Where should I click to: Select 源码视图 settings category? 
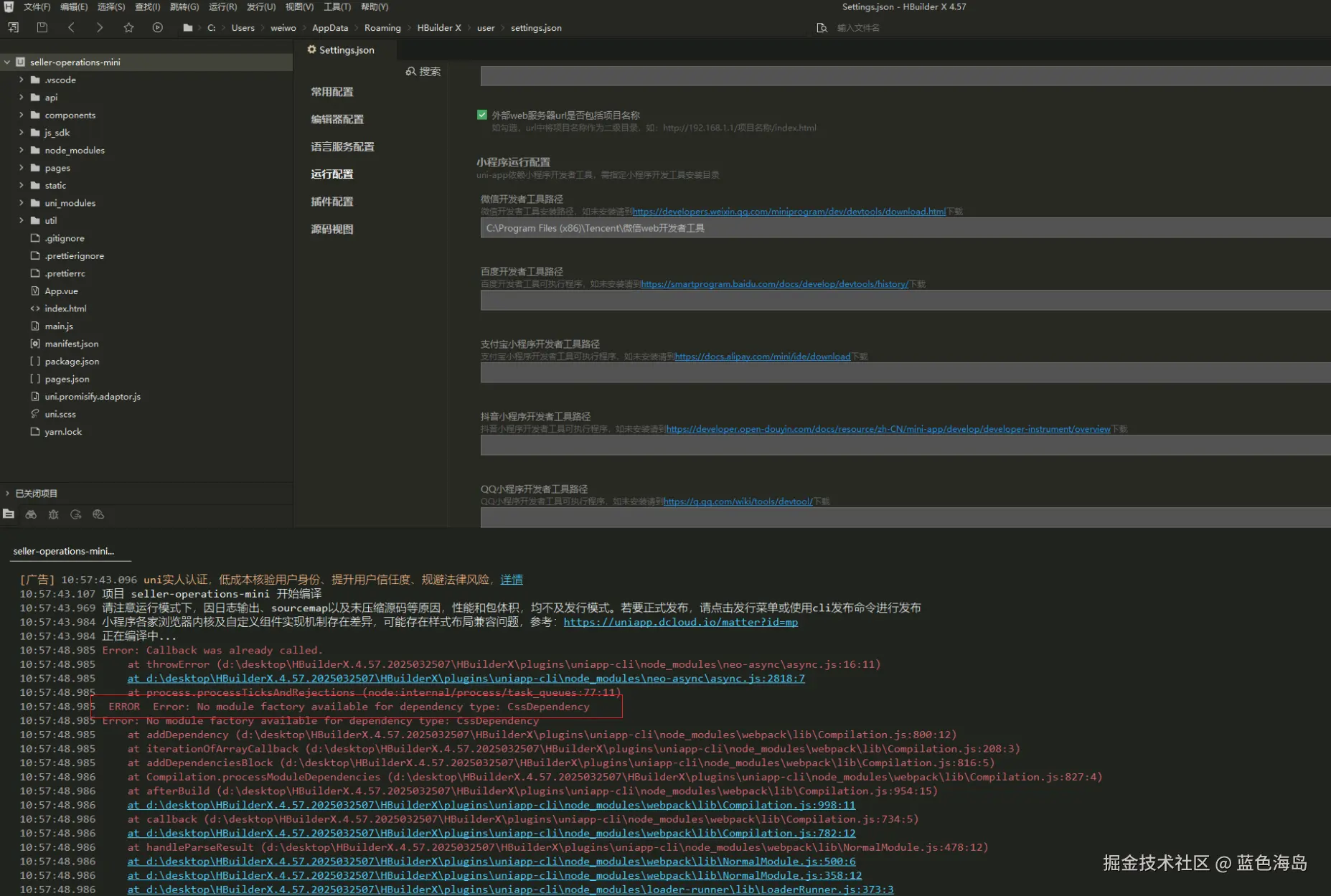[332, 229]
